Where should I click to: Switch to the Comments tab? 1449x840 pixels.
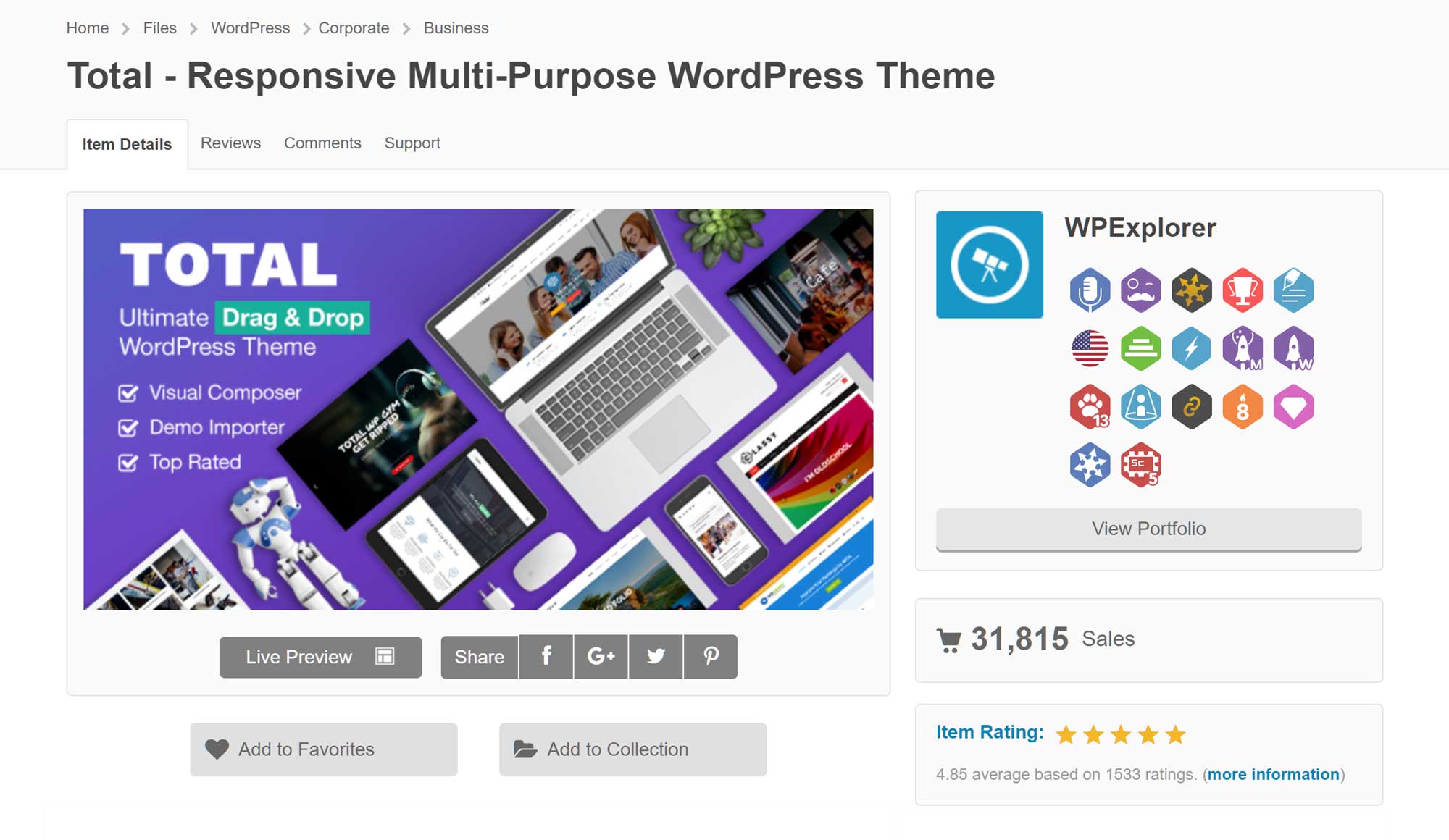(322, 143)
